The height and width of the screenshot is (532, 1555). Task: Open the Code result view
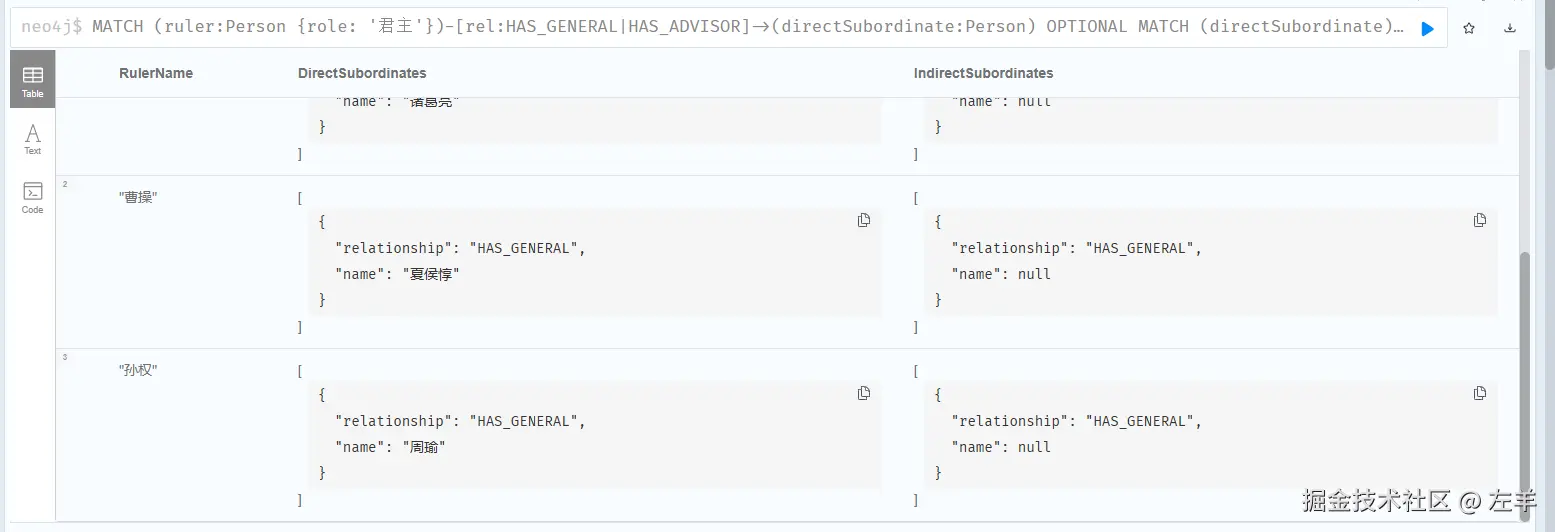coord(33,198)
